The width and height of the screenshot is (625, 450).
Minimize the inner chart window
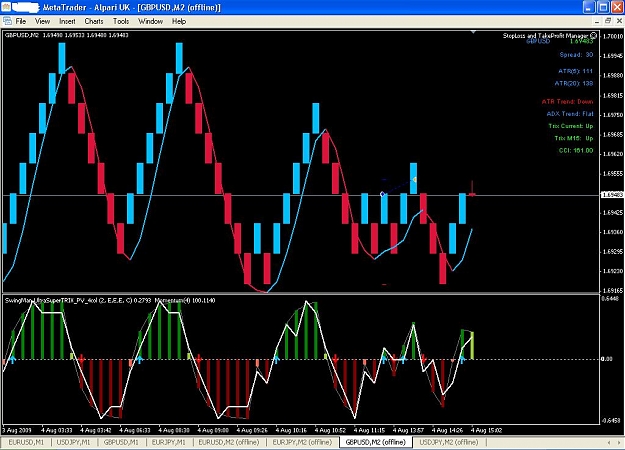[597, 21]
